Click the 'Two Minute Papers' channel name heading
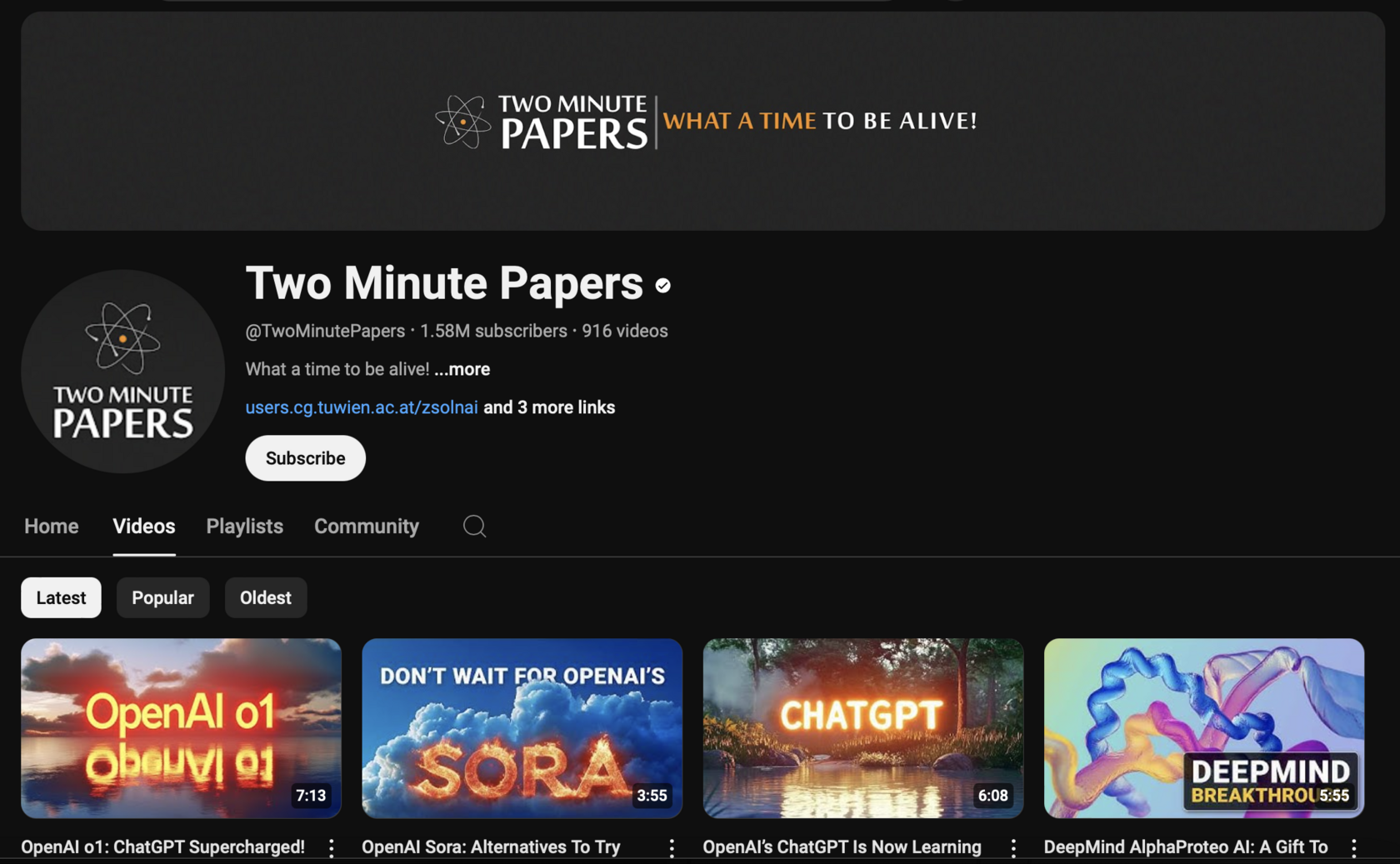This screenshot has height=864, width=1400. pyautogui.click(x=444, y=283)
